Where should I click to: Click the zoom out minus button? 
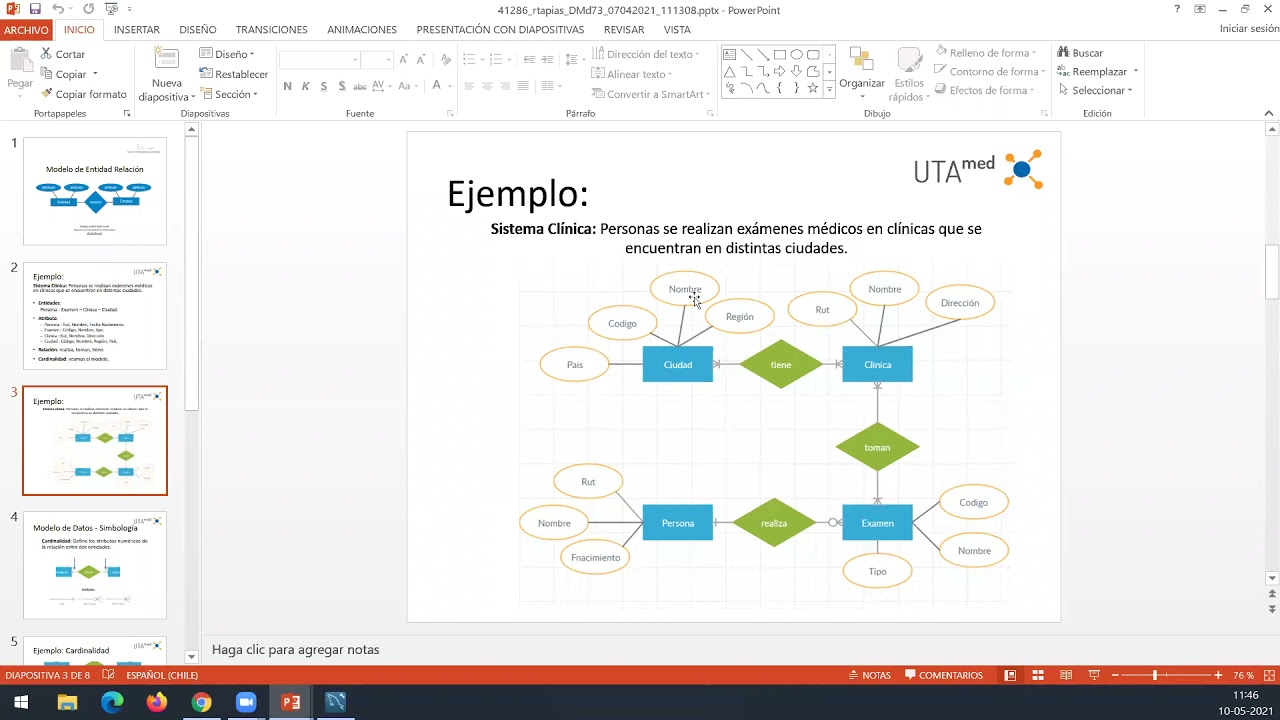1116,675
